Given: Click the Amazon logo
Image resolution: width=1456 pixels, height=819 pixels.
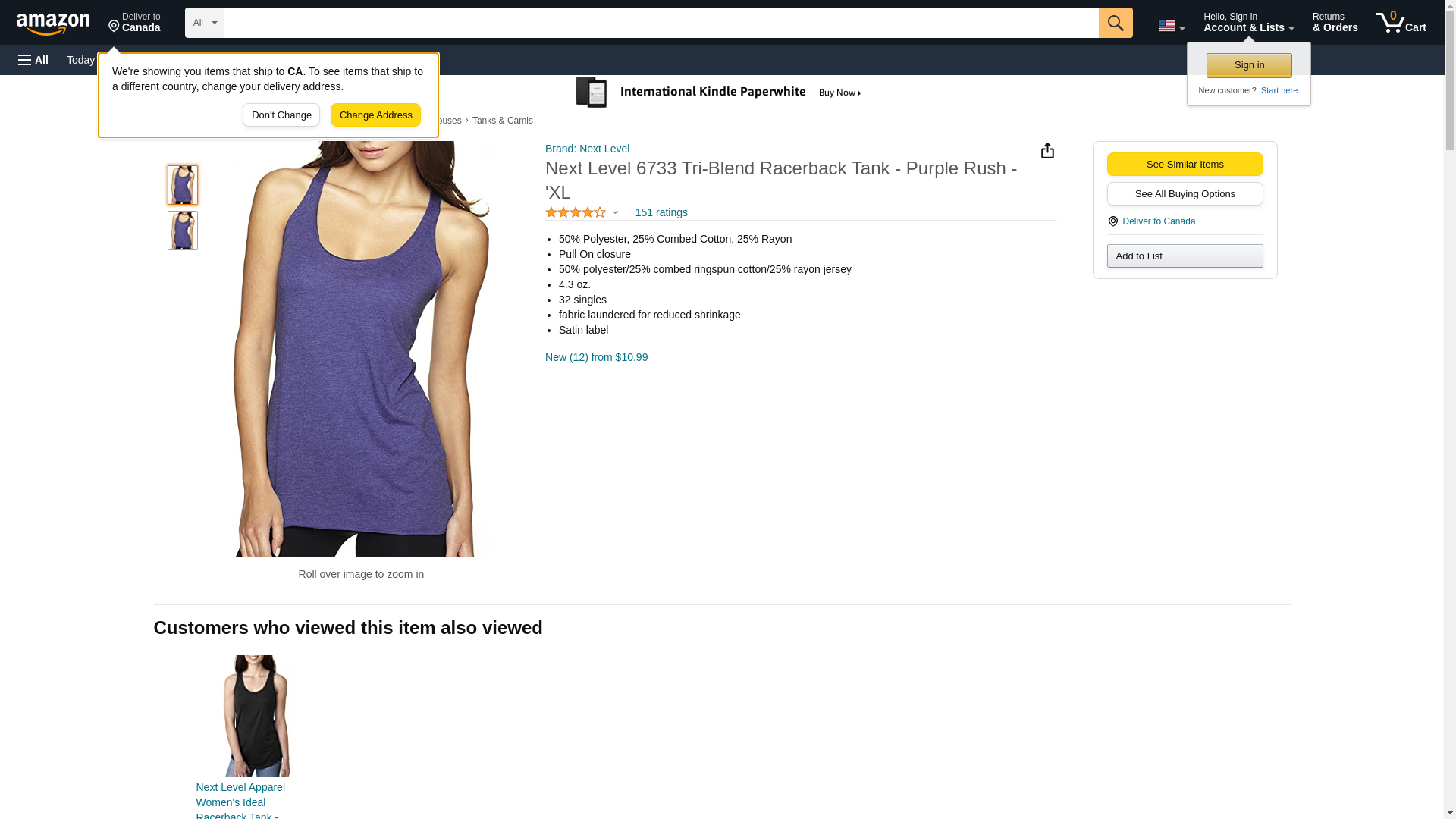Looking at the screenshot, I should [x=53, y=24].
